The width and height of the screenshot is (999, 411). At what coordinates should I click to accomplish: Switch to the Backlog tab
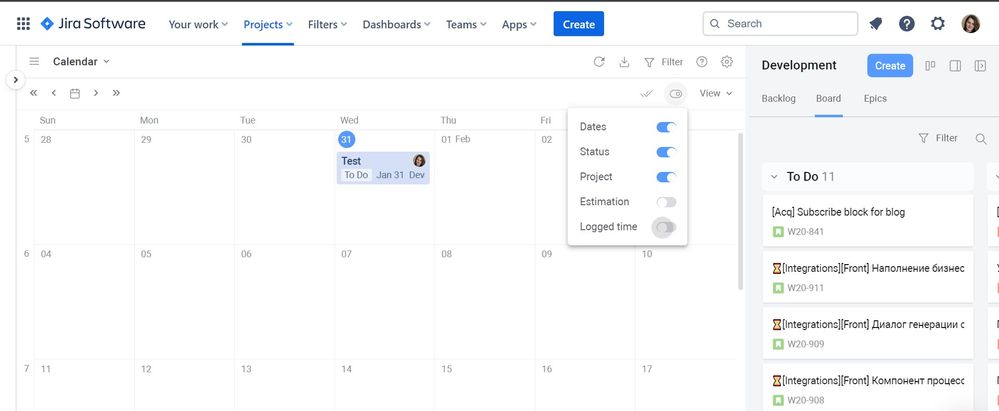point(779,98)
